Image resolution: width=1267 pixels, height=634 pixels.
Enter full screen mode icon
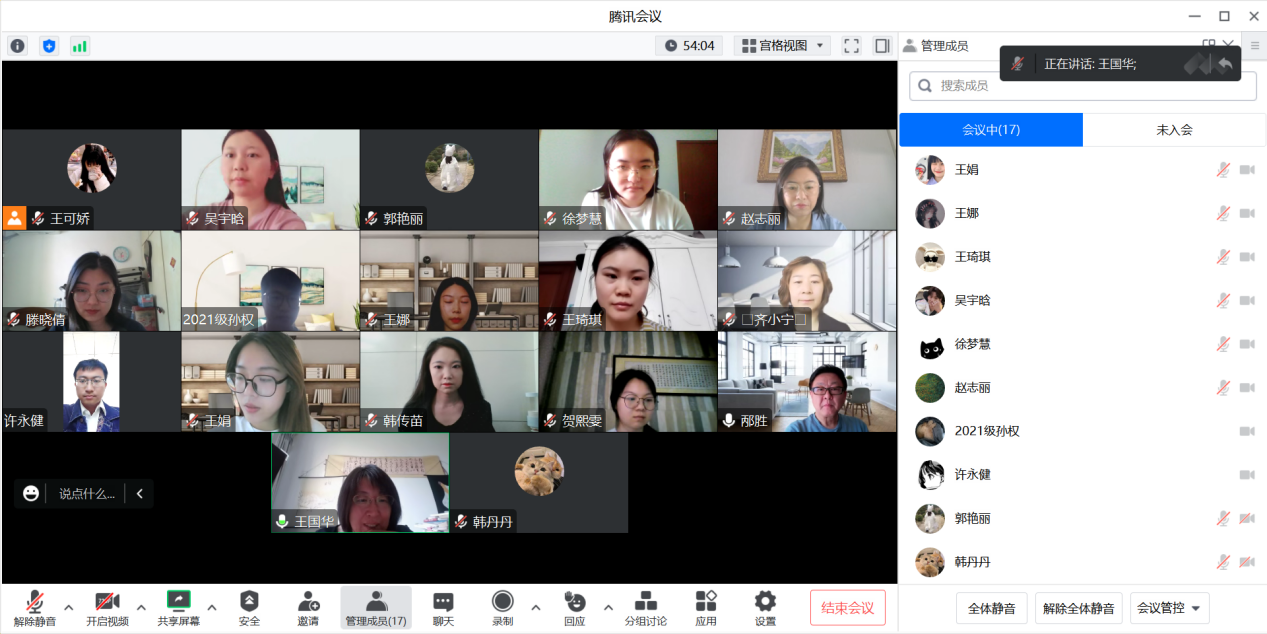point(851,46)
